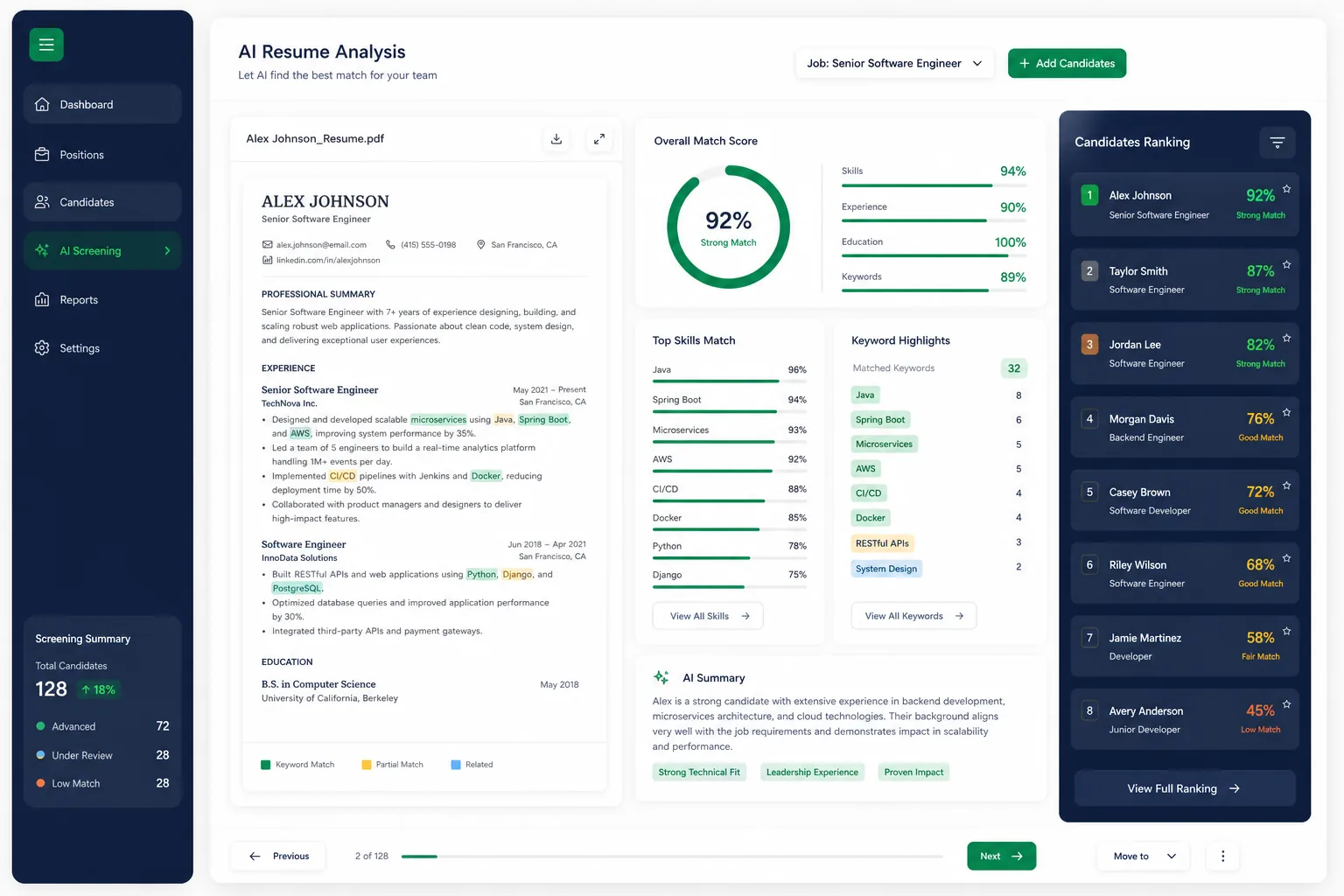
Task: Go to the Next candidate
Action: click(x=1001, y=857)
